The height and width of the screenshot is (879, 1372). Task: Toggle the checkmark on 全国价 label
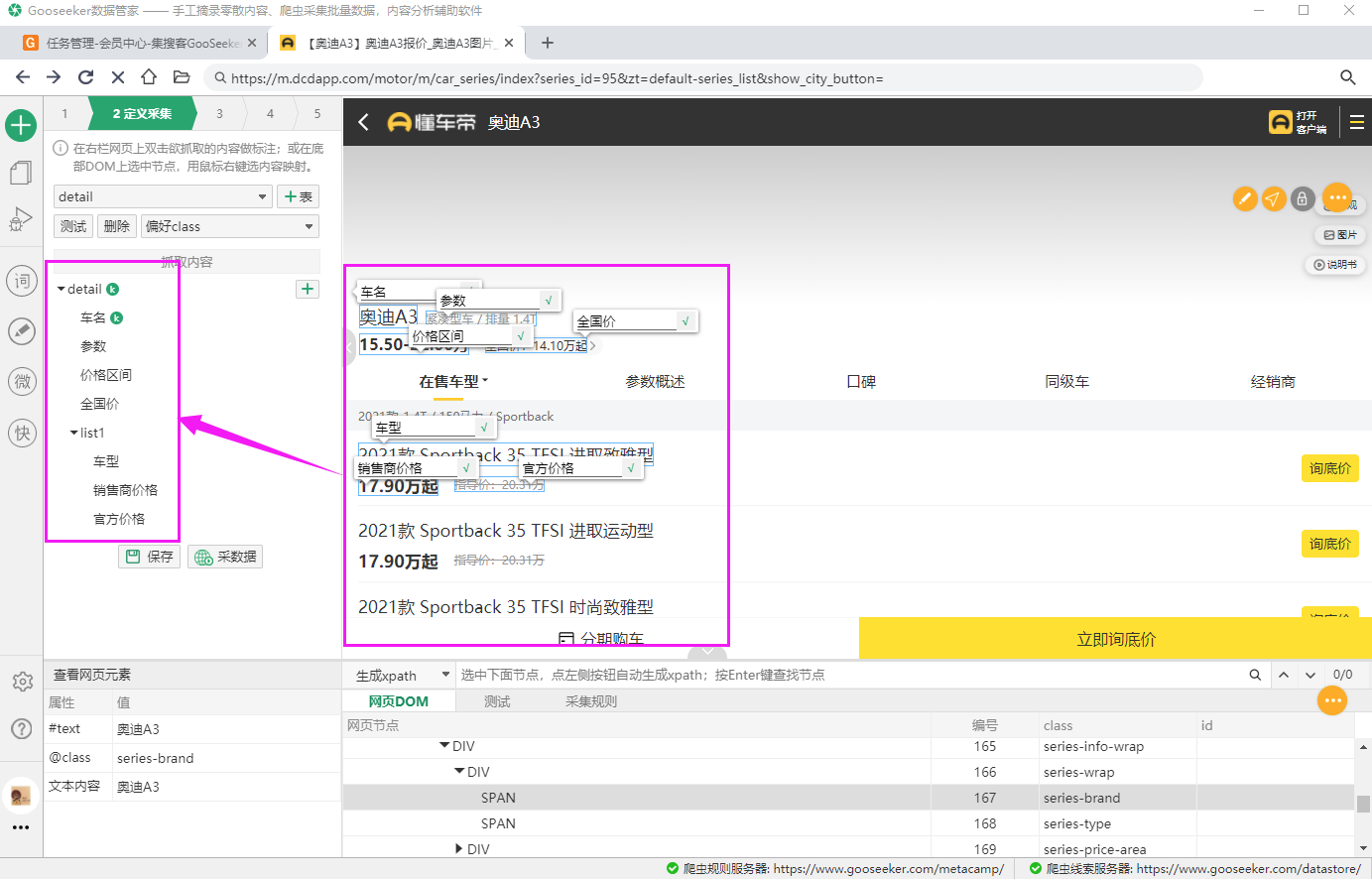[686, 321]
